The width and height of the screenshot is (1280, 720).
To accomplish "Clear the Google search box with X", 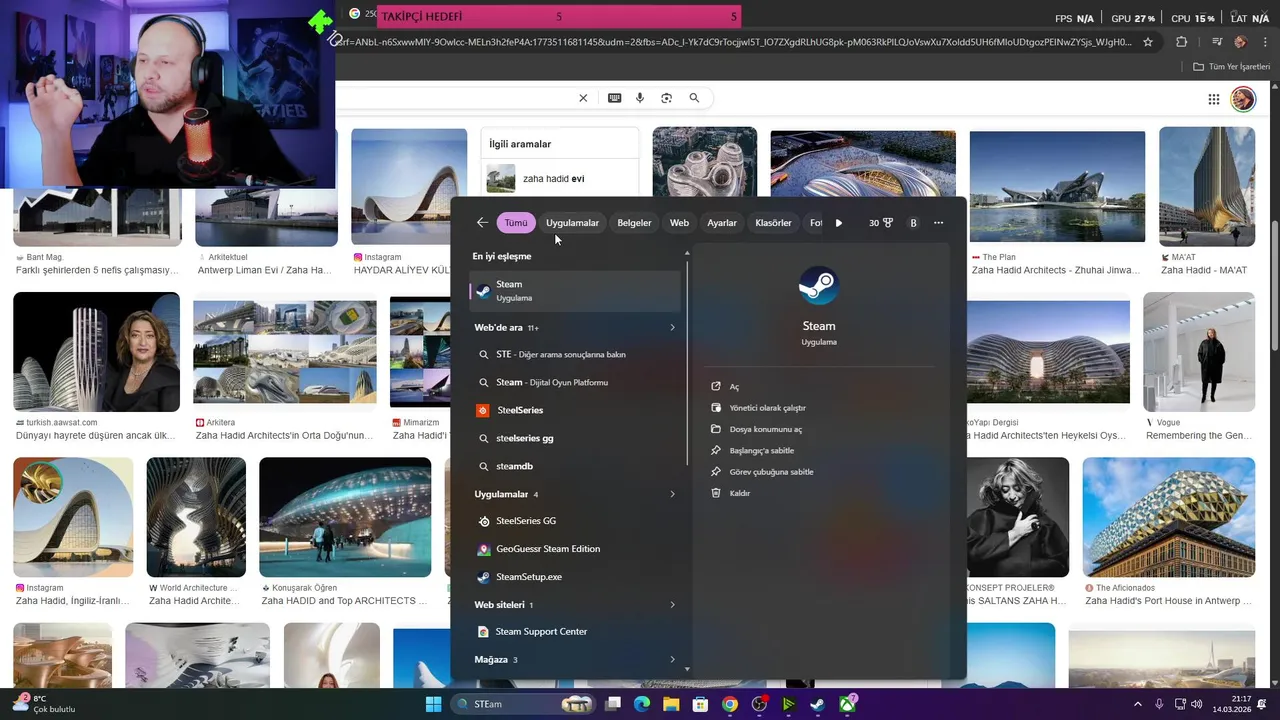I will coord(583,98).
